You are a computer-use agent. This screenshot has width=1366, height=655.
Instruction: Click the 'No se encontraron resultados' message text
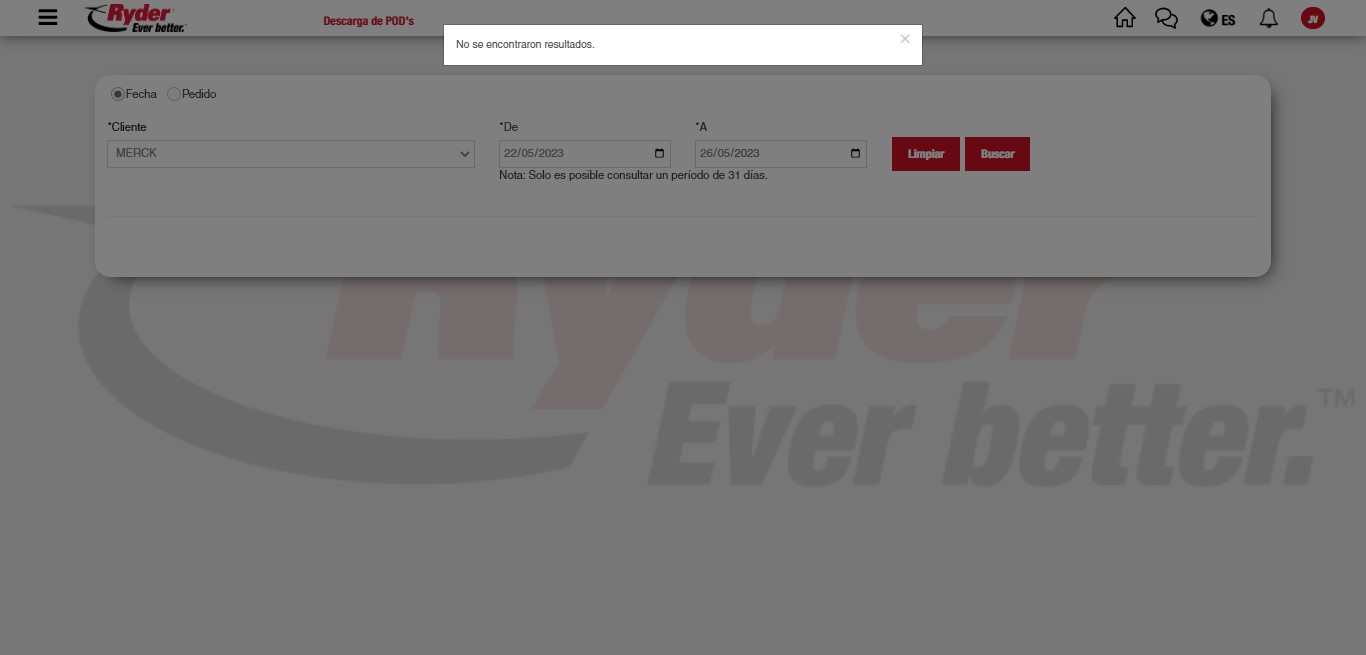pos(525,45)
